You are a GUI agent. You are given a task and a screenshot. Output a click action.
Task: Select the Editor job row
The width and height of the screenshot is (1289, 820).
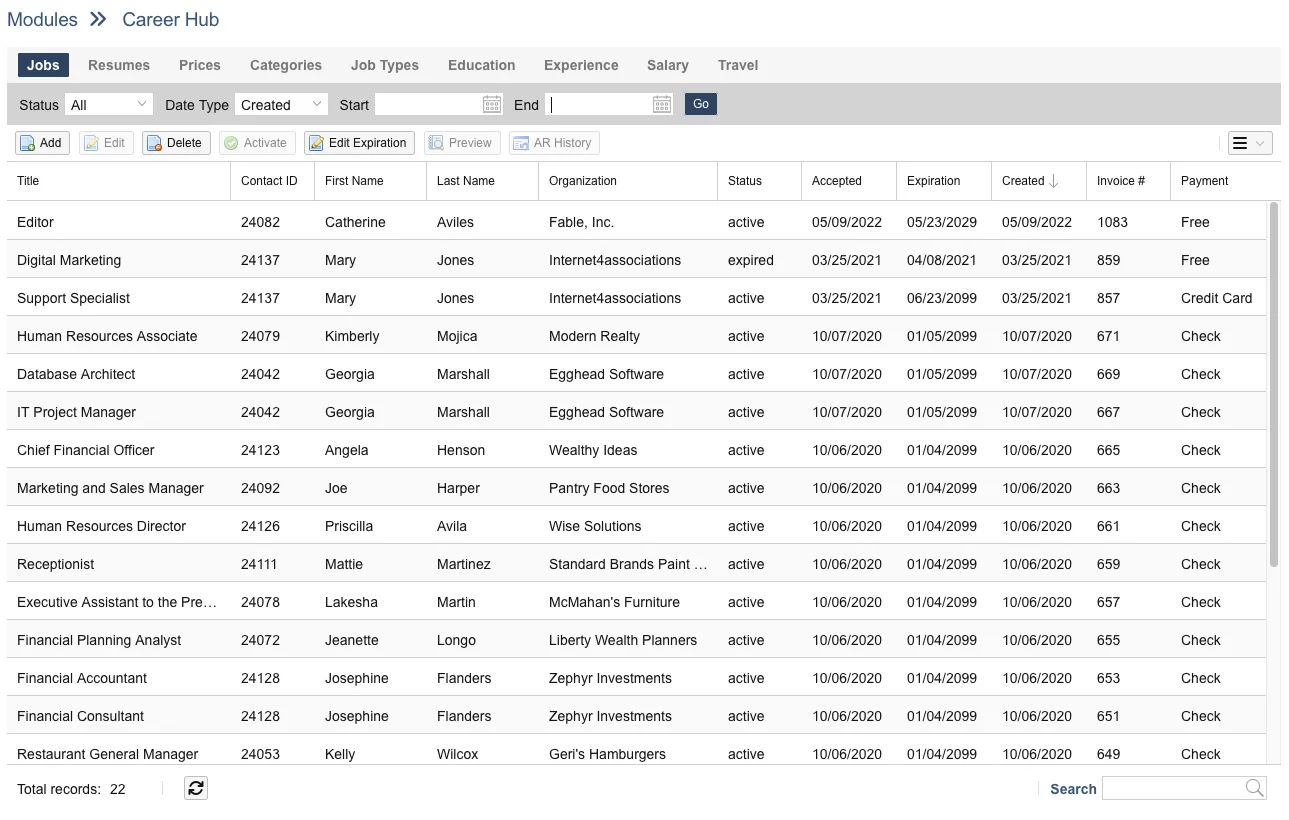click(x=120, y=222)
